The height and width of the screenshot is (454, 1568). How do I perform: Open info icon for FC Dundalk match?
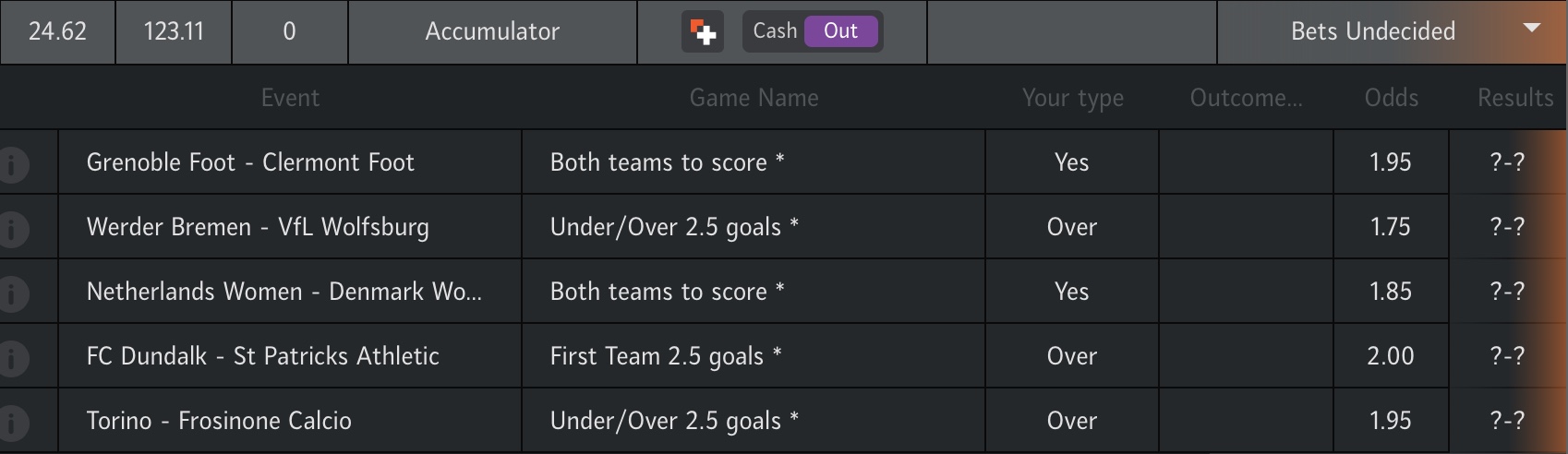[13, 357]
